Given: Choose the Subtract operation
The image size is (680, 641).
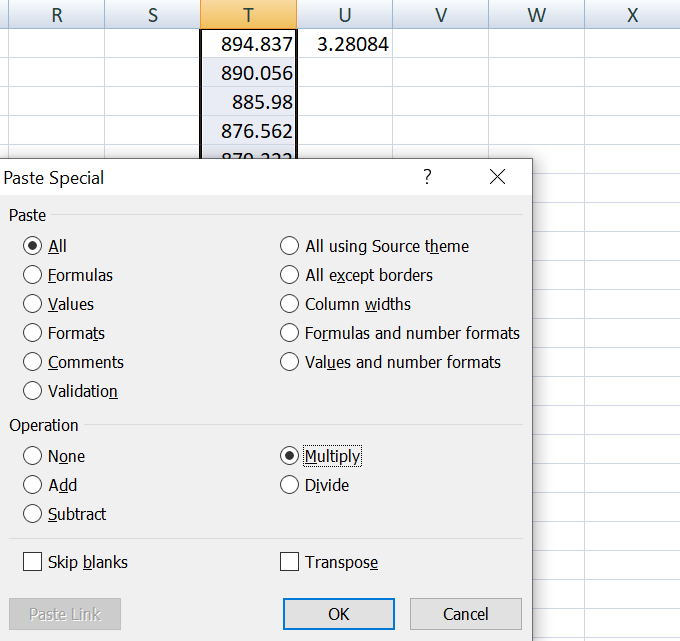Looking at the screenshot, I should click(32, 514).
